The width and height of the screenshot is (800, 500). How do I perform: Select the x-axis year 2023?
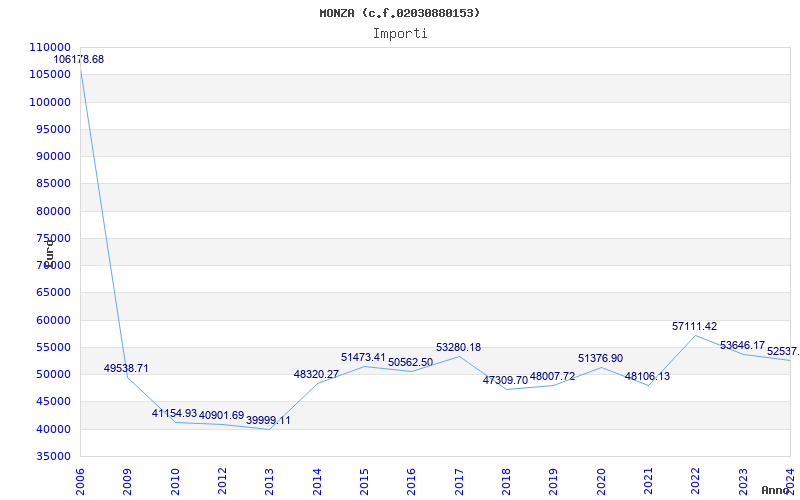coord(743,482)
